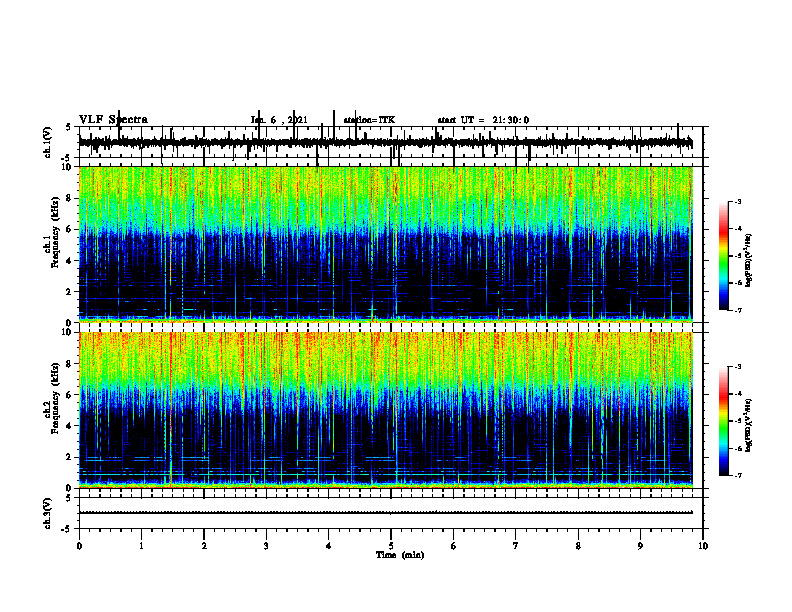
Task: Click the "-7" label on ch.1 colorbar
Action: point(738,310)
